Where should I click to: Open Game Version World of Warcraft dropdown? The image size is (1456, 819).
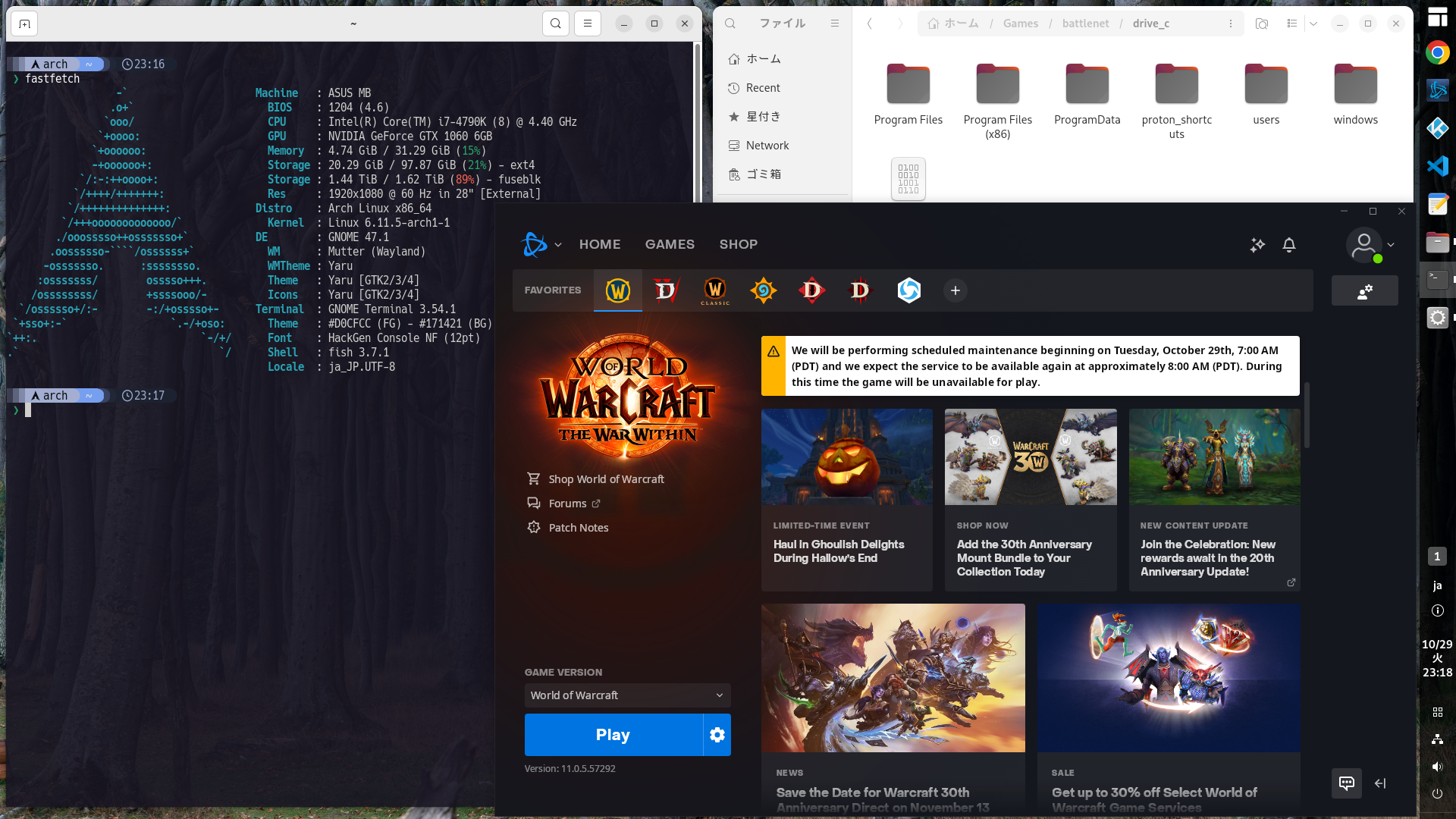[x=628, y=695]
